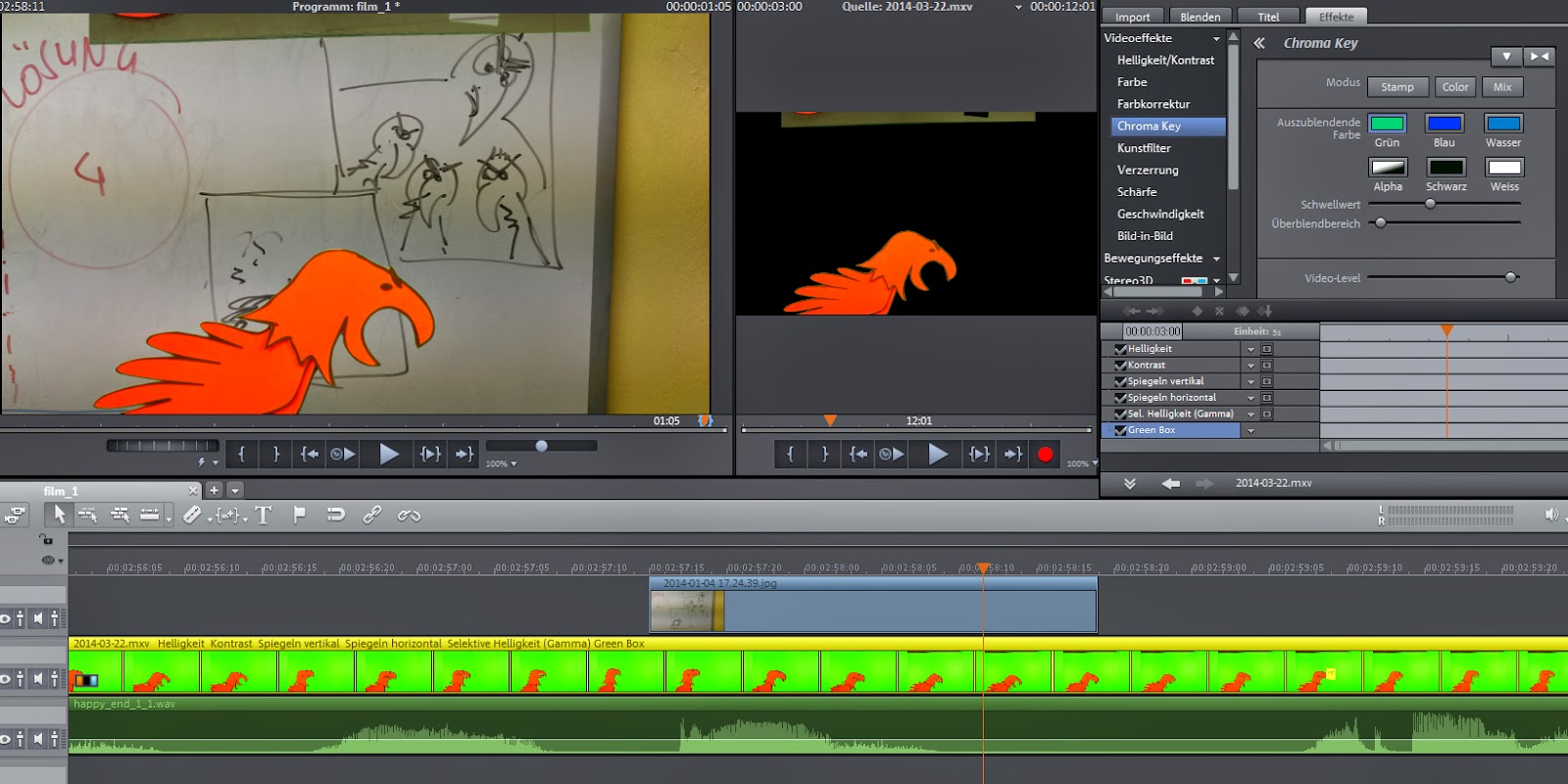Switch to the Titel tab

pos(1268,17)
